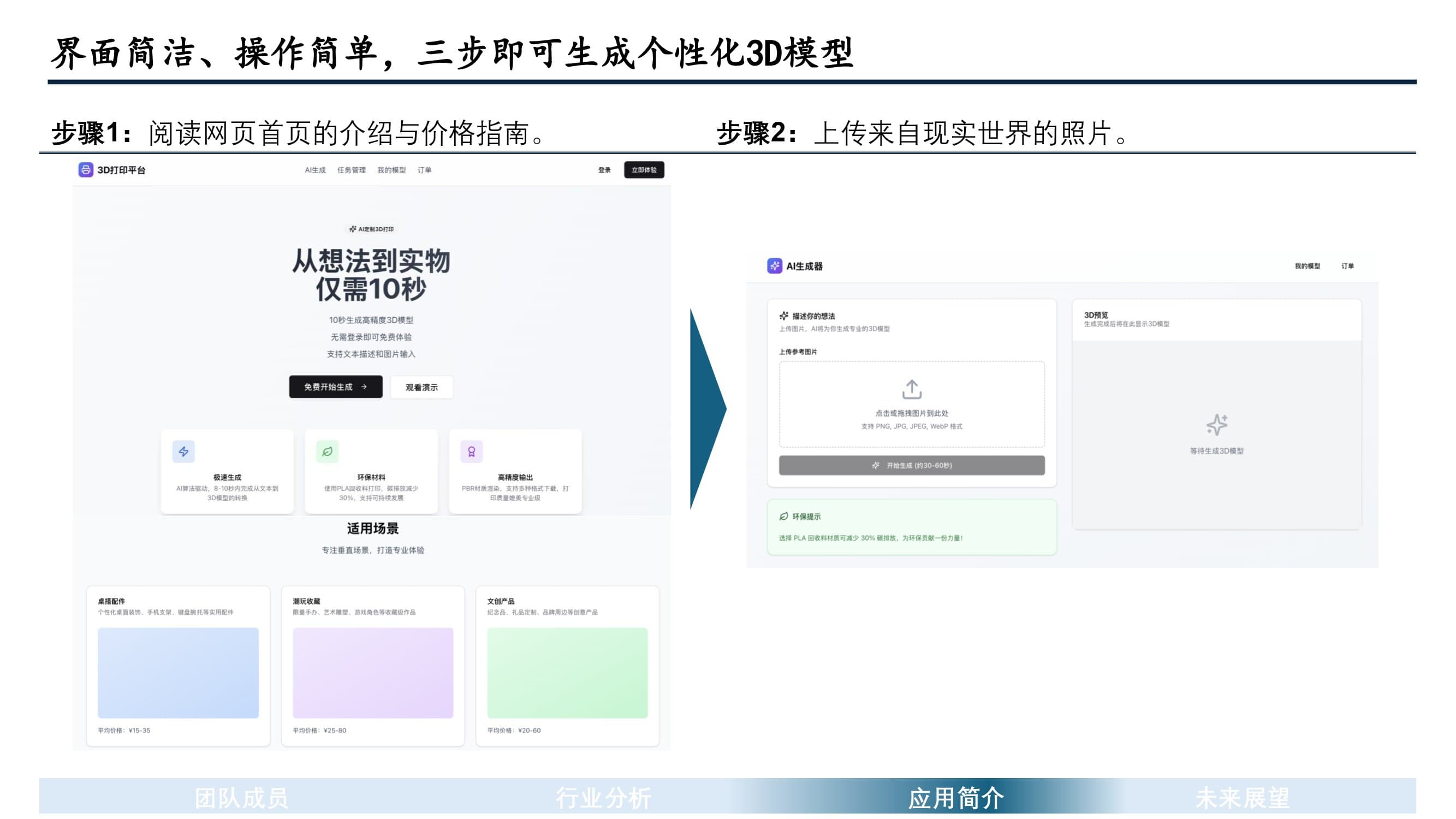Click the 开始生成 (约30-60秒) button
The width and height of the screenshot is (1456, 819).
pyautogui.click(x=912, y=465)
